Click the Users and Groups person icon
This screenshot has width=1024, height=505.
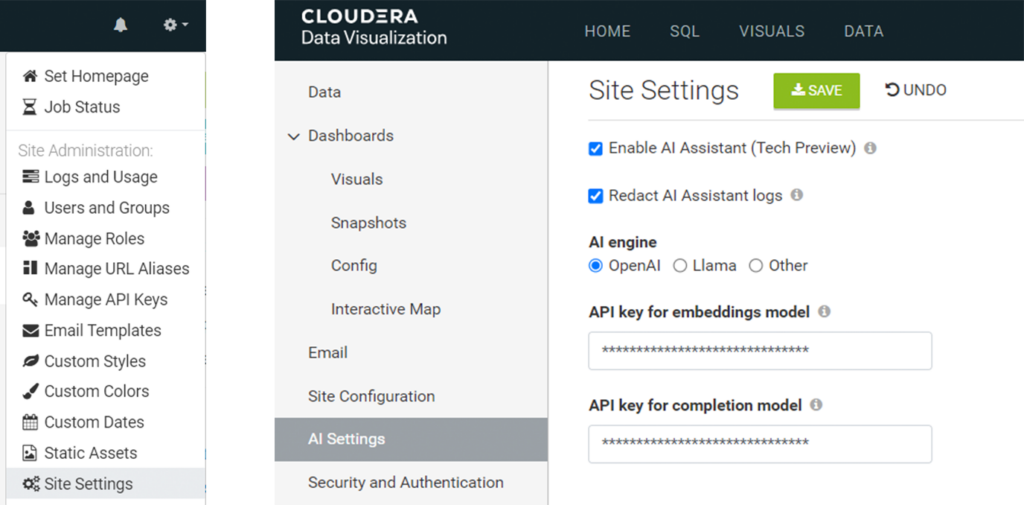(x=28, y=208)
